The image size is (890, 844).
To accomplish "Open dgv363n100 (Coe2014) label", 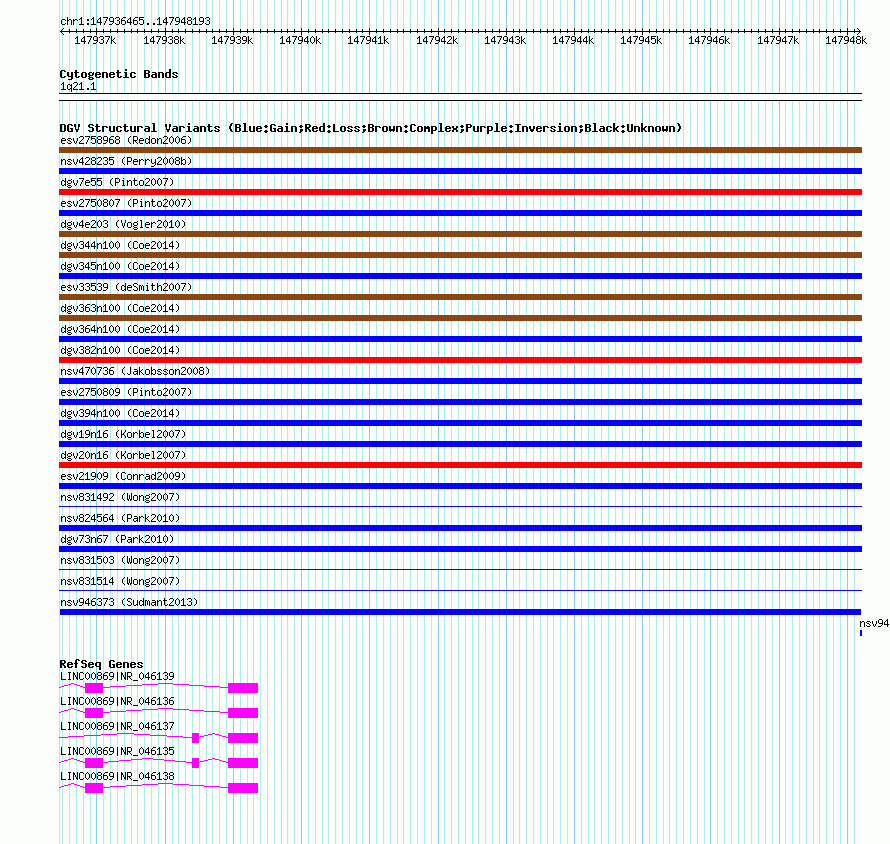I will point(120,308).
